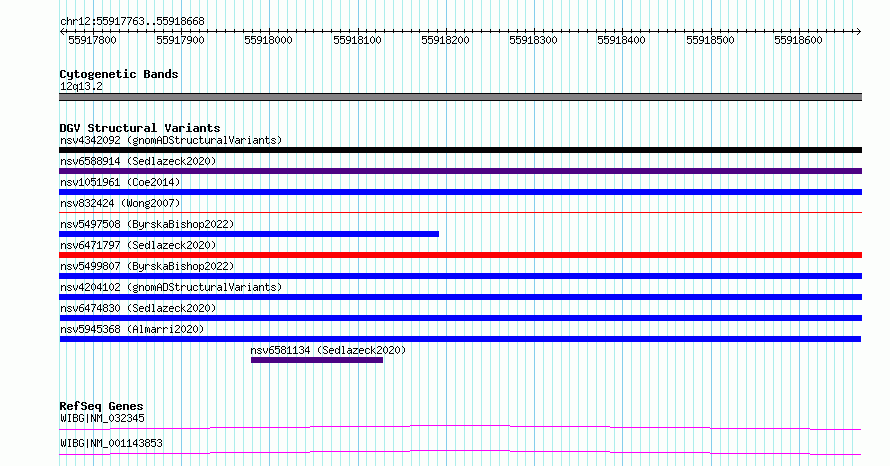
Task: Click the black nsv4342092 variant bar
Action: pyautogui.click(x=460, y=150)
